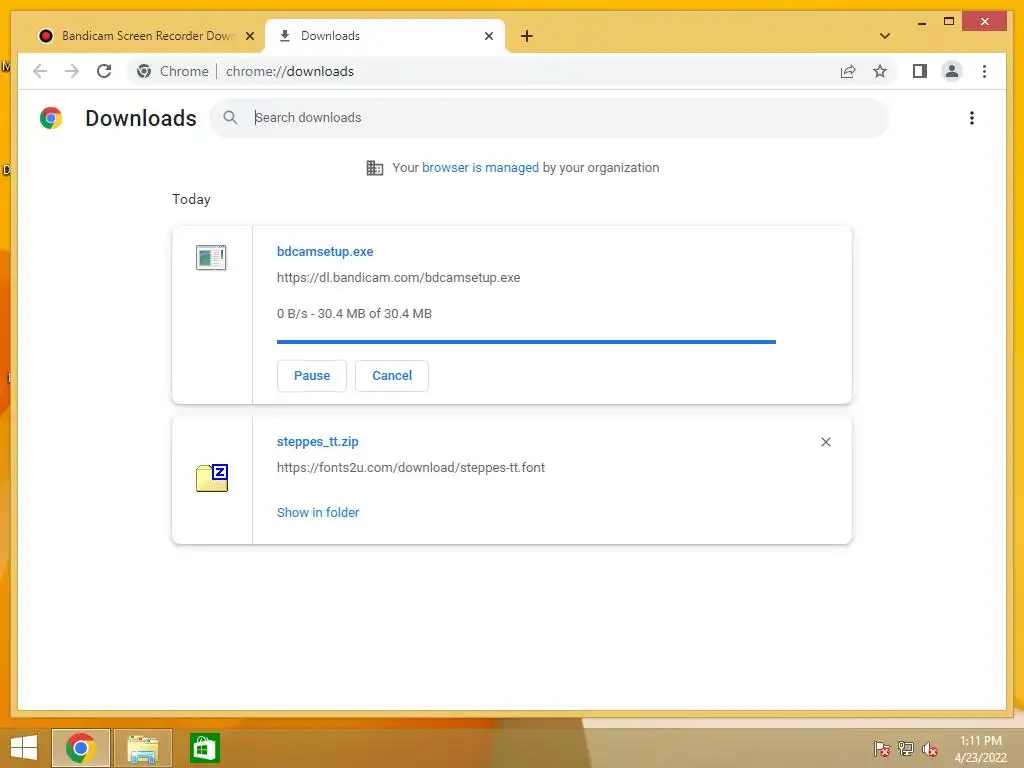Reload the Downloads page

(x=104, y=71)
